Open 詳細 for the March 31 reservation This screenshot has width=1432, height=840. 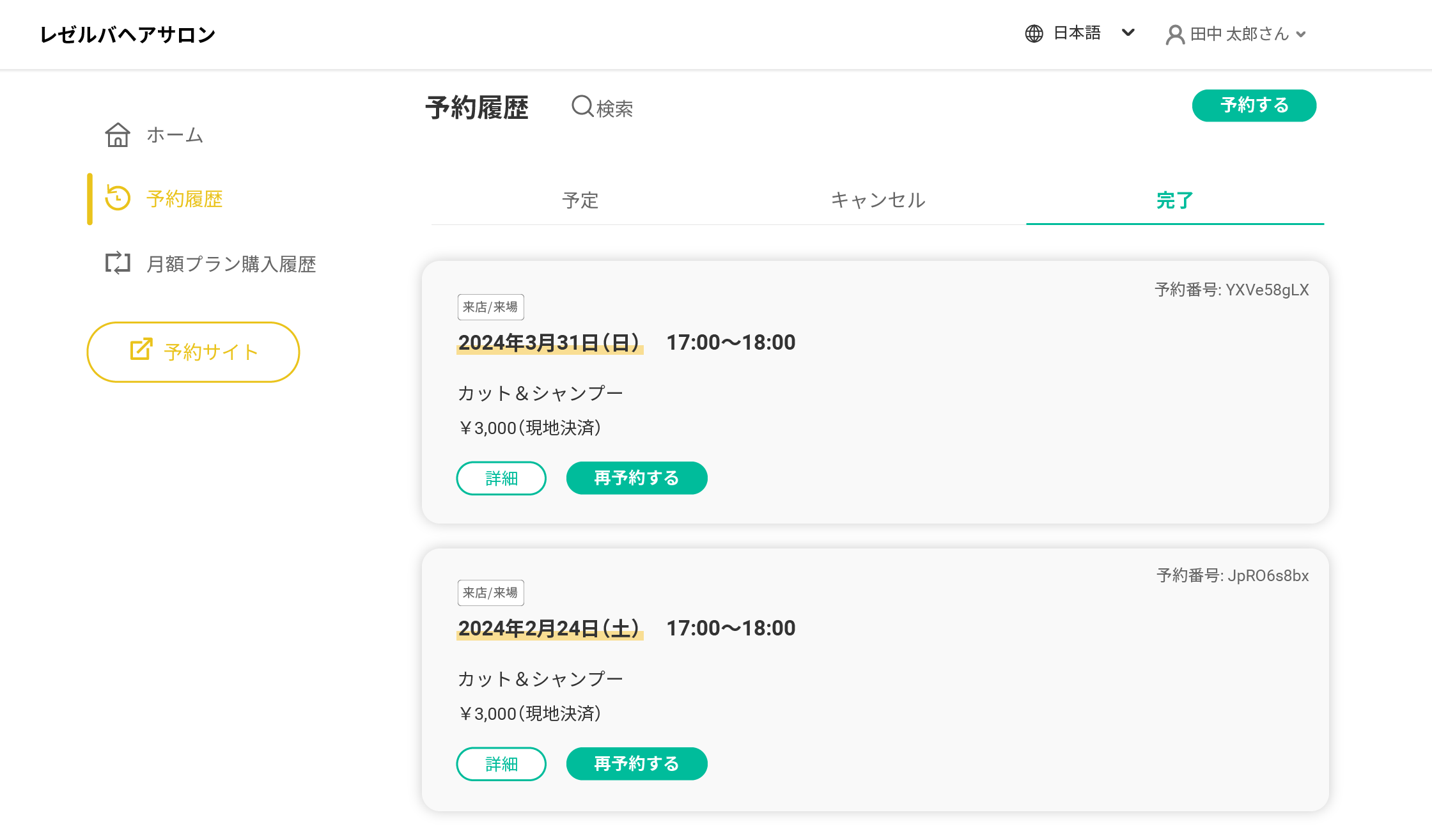[x=501, y=478]
